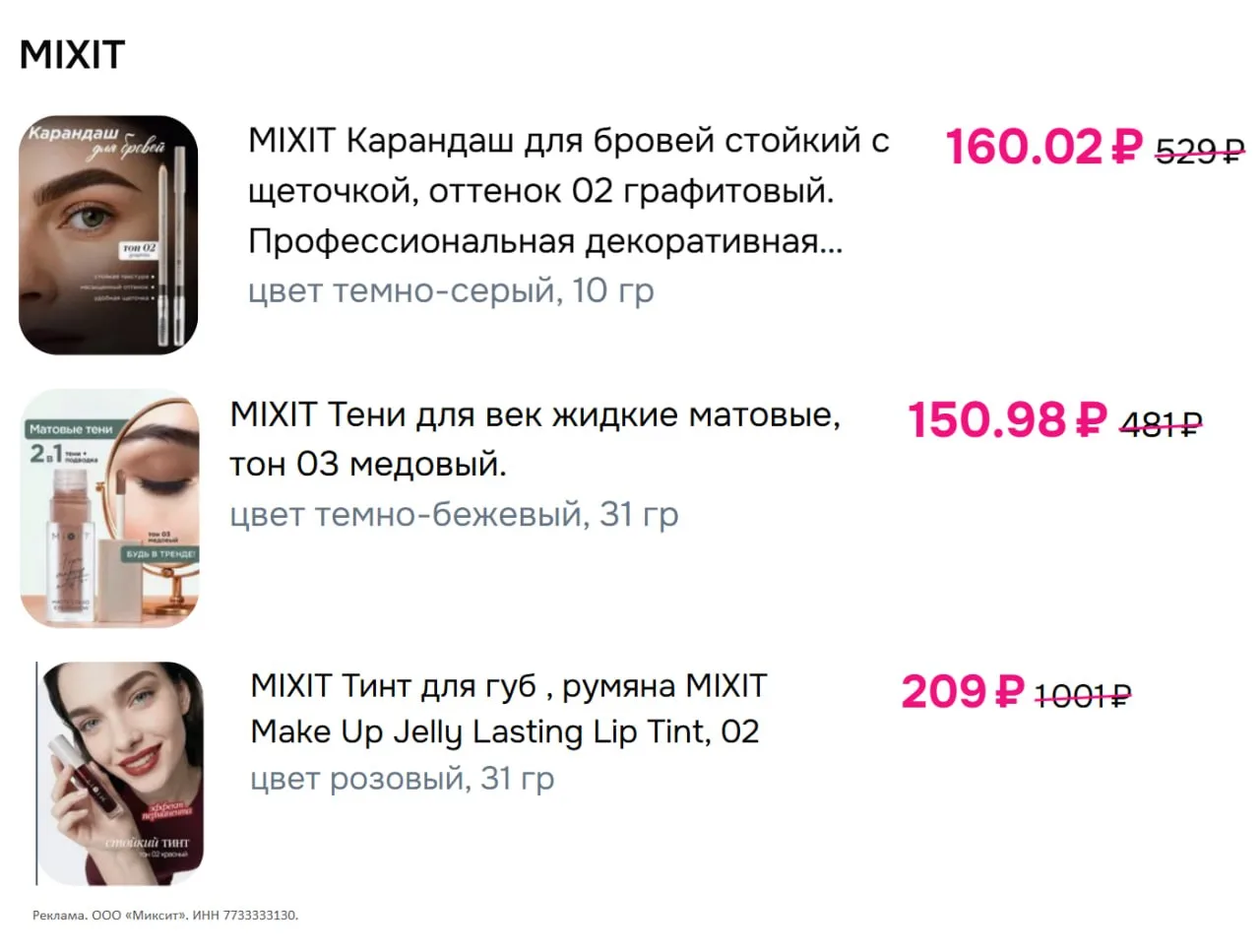1260x952 pixels.
Task: Open the MIXIT eyebrow pencil product title
Action: [x=568, y=190]
